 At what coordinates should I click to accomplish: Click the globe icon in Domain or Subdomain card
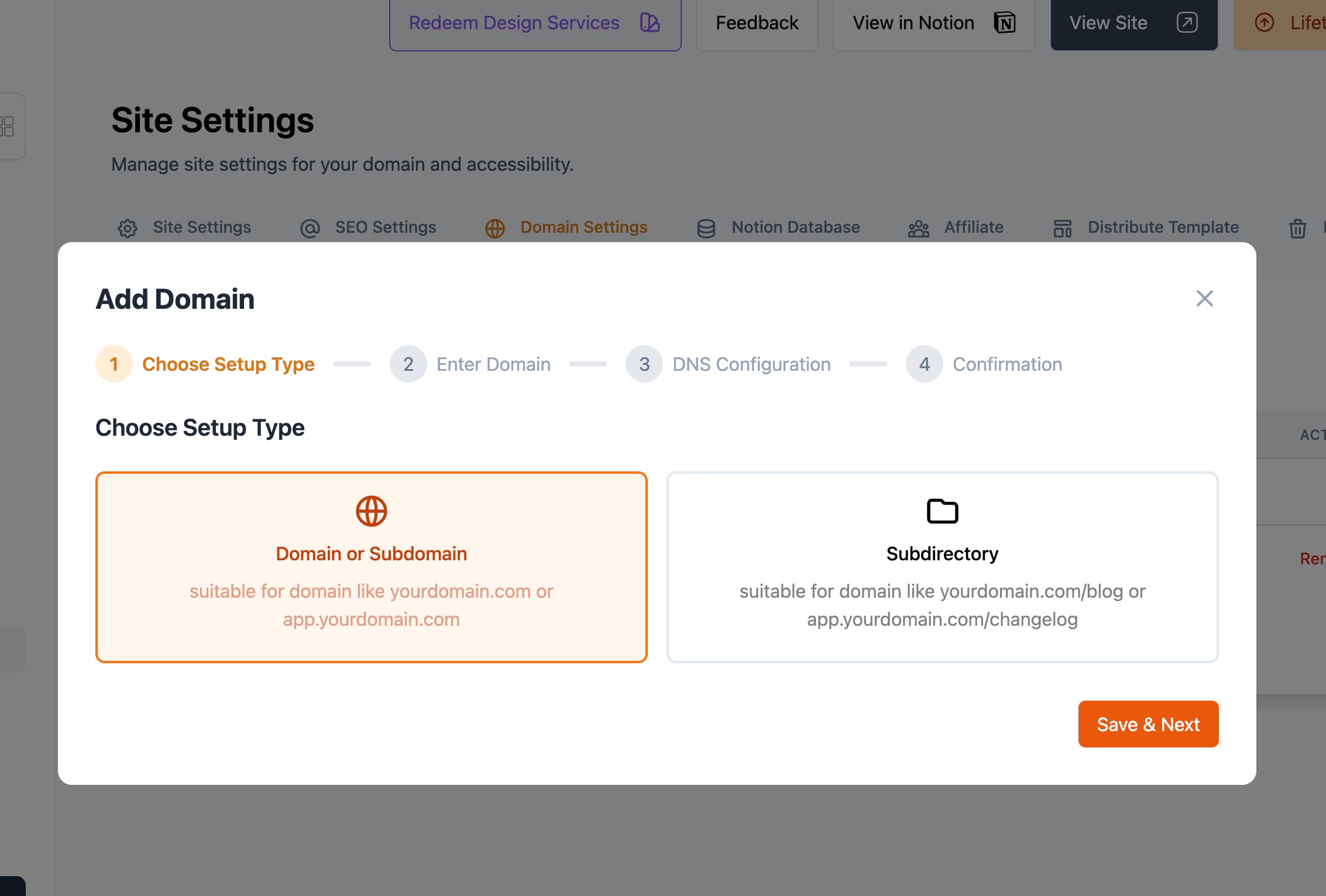click(371, 511)
